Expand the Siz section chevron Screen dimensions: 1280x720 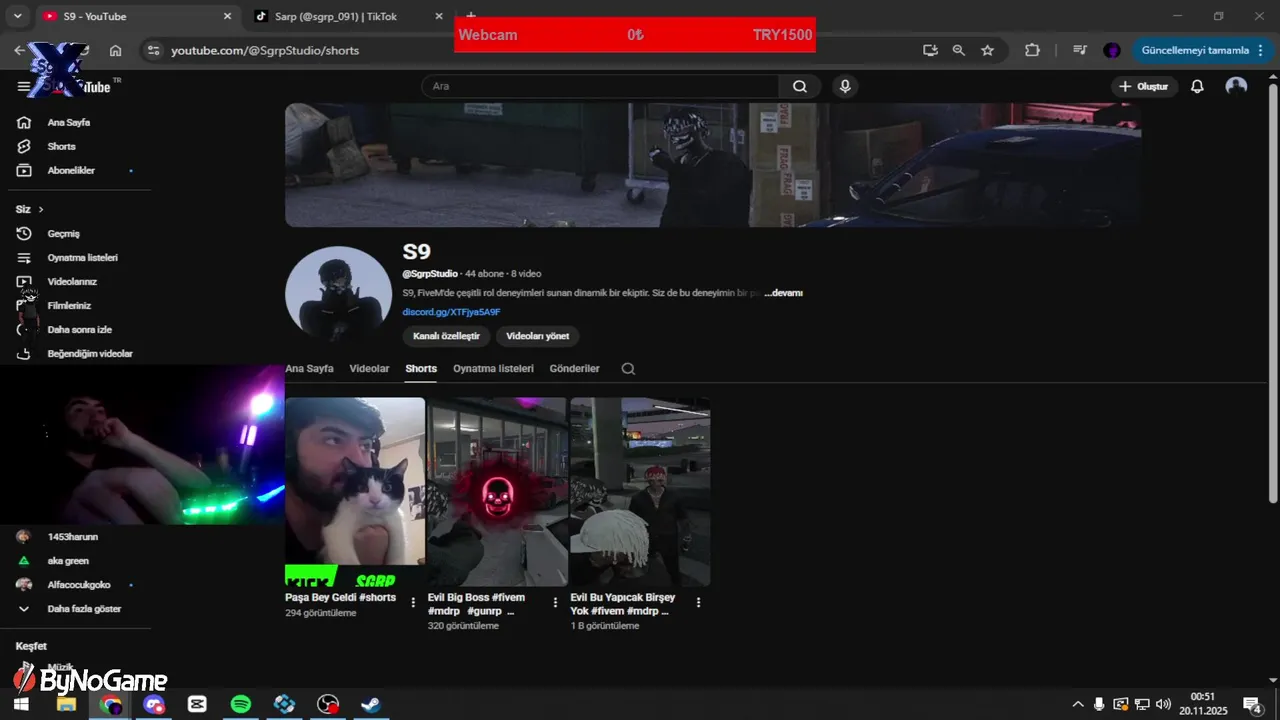pyautogui.click(x=41, y=209)
